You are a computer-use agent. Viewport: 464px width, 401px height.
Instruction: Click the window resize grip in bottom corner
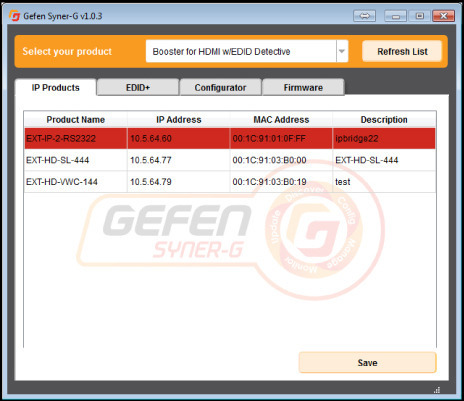pos(437,390)
